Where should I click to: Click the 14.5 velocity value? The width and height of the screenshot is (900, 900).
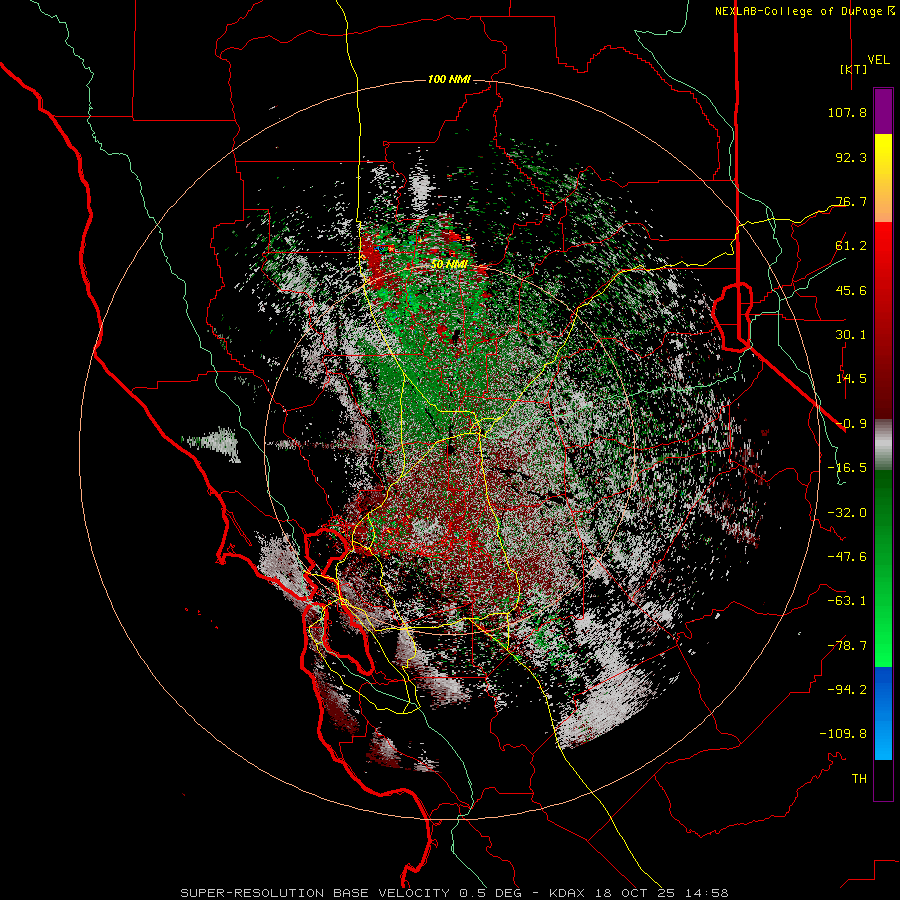point(851,379)
